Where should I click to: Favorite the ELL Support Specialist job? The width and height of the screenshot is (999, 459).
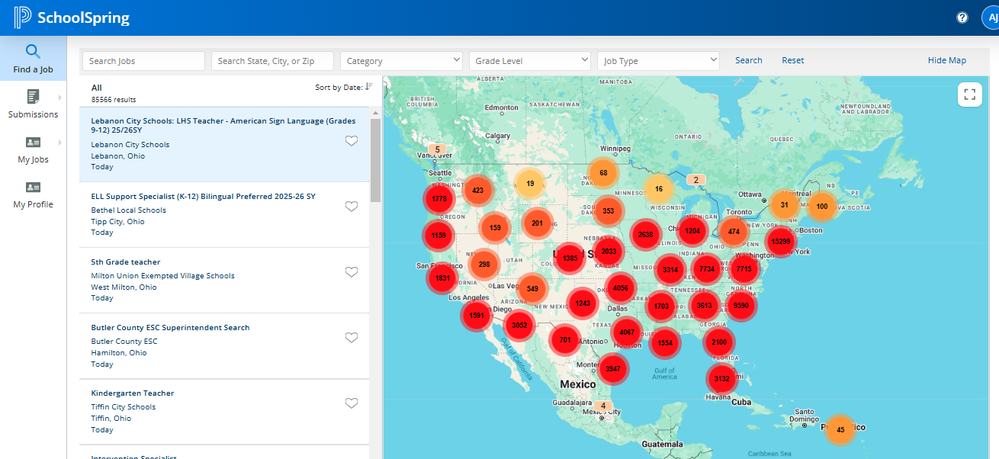(351, 206)
